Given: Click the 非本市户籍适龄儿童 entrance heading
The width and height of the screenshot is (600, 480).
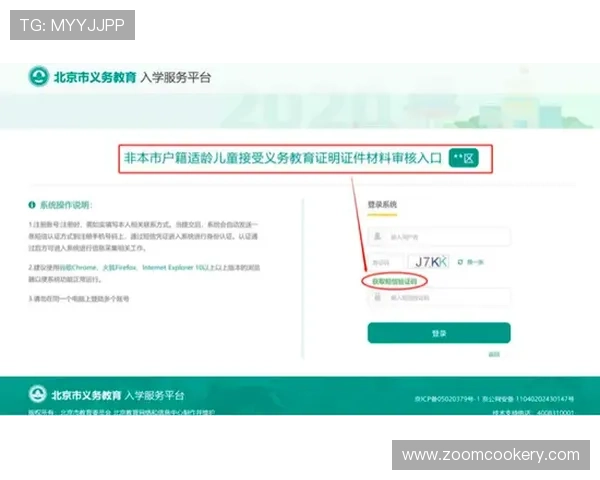Looking at the screenshot, I should (283, 158).
